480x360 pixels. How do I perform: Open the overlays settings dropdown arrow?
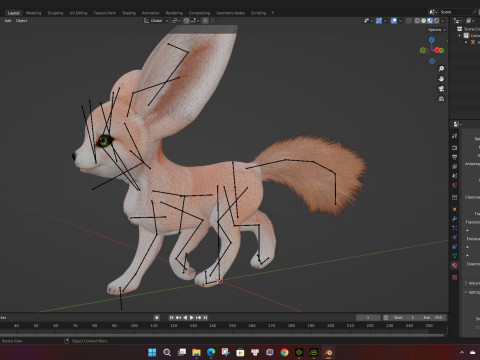pyautogui.click(x=400, y=21)
